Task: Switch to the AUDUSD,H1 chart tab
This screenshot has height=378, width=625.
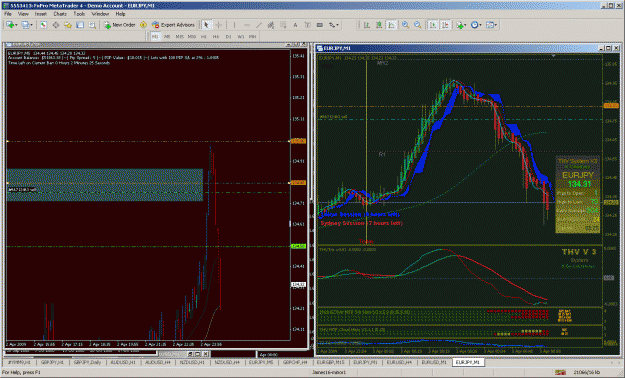Action: click(123, 362)
